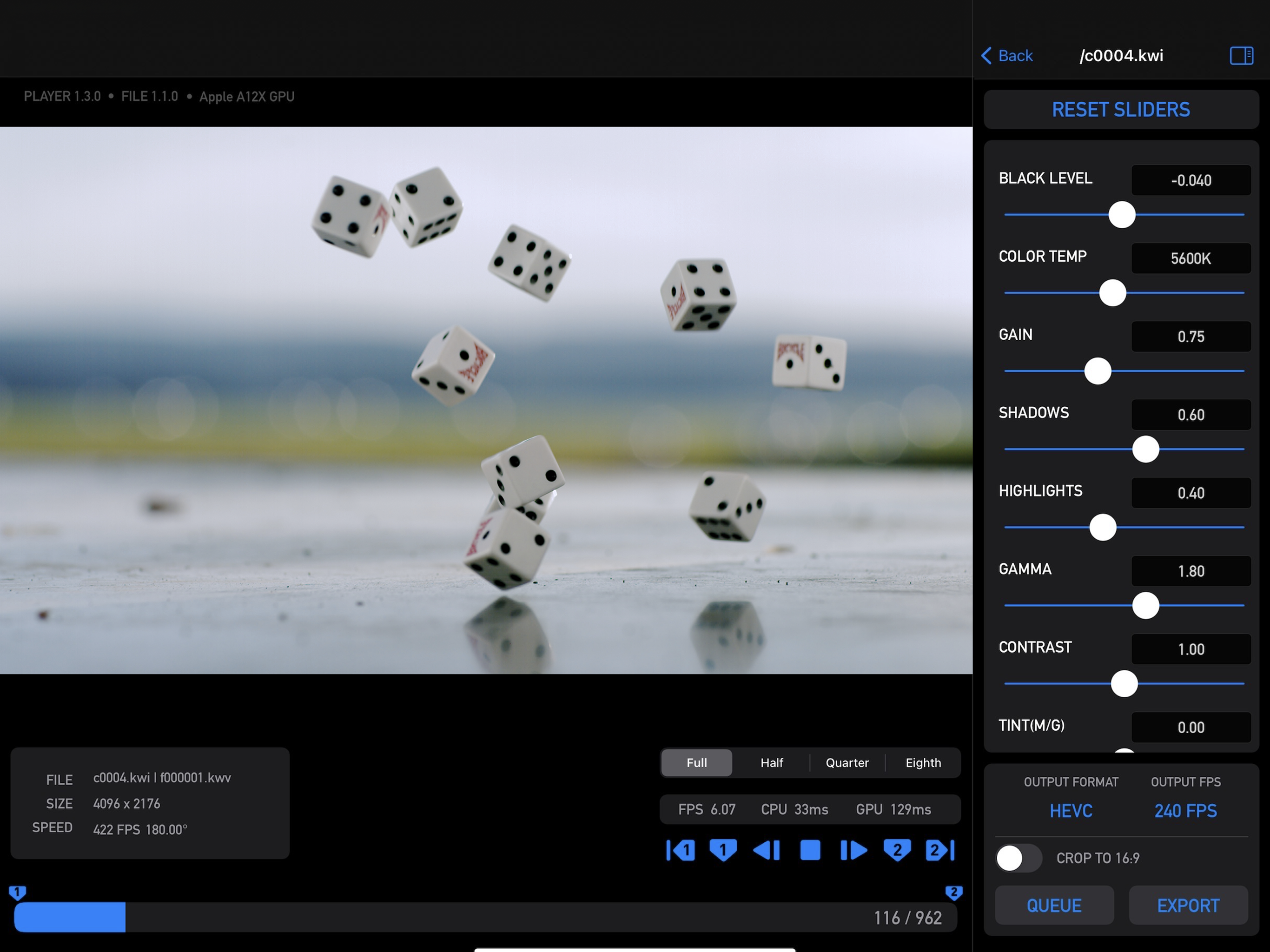Edit Highlights value 0.40
This screenshot has height=952, width=1270.
(x=1191, y=493)
